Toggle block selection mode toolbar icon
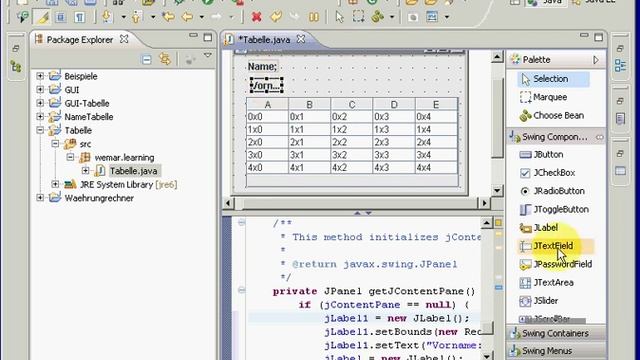Screen dimensions: 640x360 pos(61,17)
